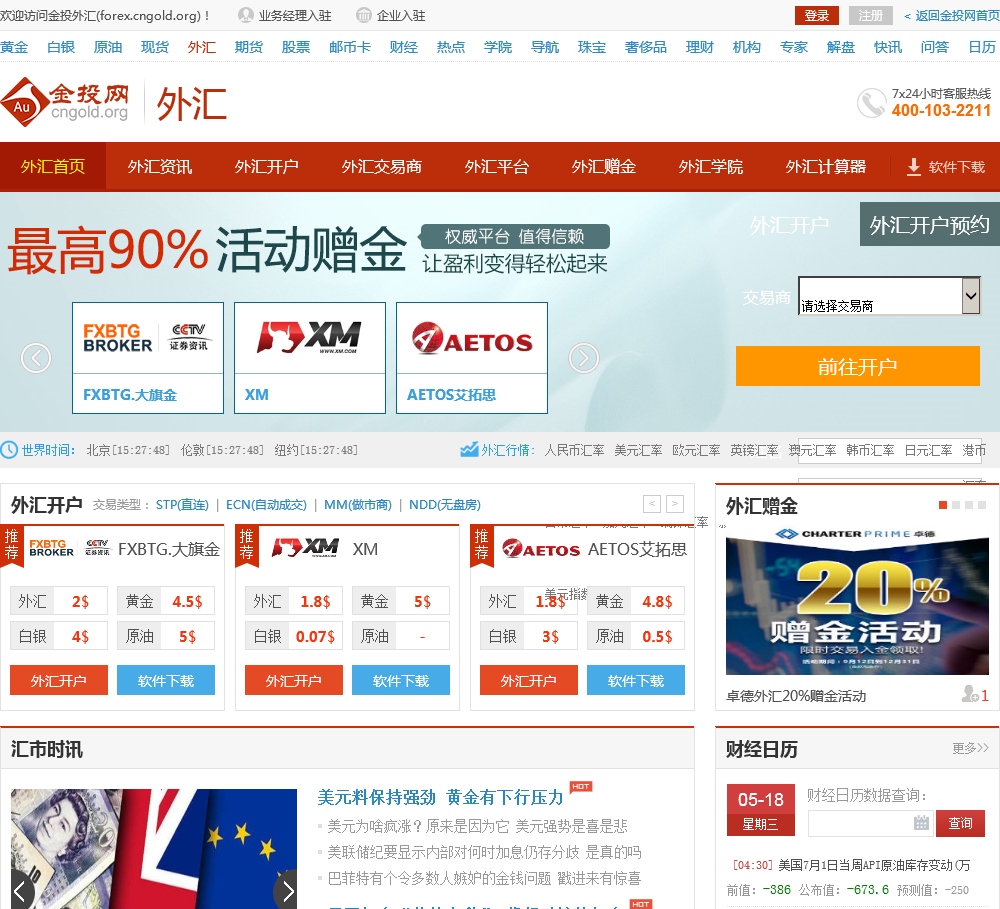Select the last dot in 外汇赠金 slider
This screenshot has width=1000, height=909.
tap(982, 505)
